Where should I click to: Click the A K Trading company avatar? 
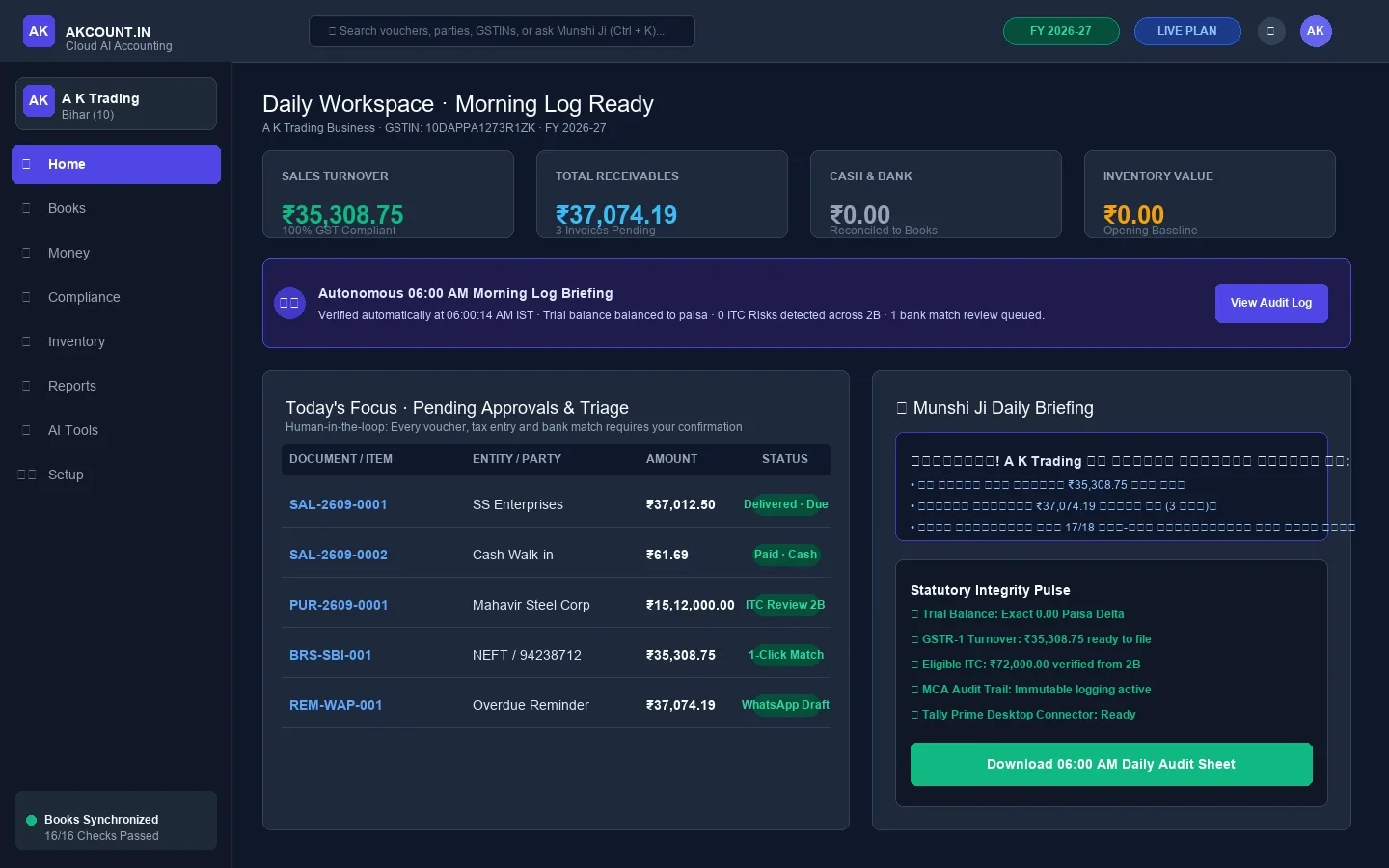(x=39, y=100)
